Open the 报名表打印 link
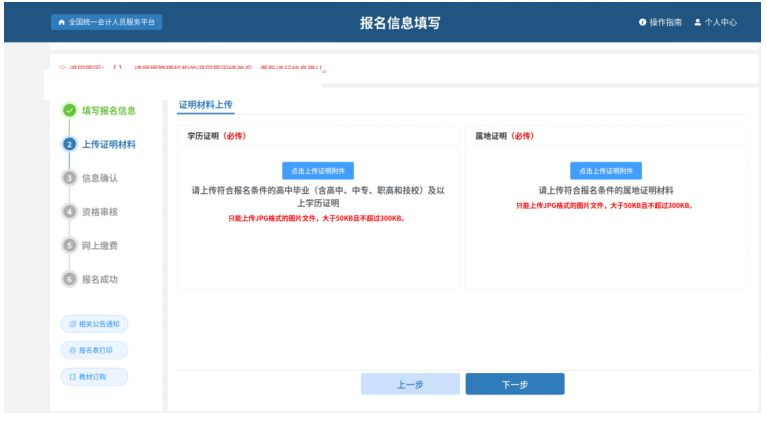This screenshot has width=767, height=432. (95, 350)
